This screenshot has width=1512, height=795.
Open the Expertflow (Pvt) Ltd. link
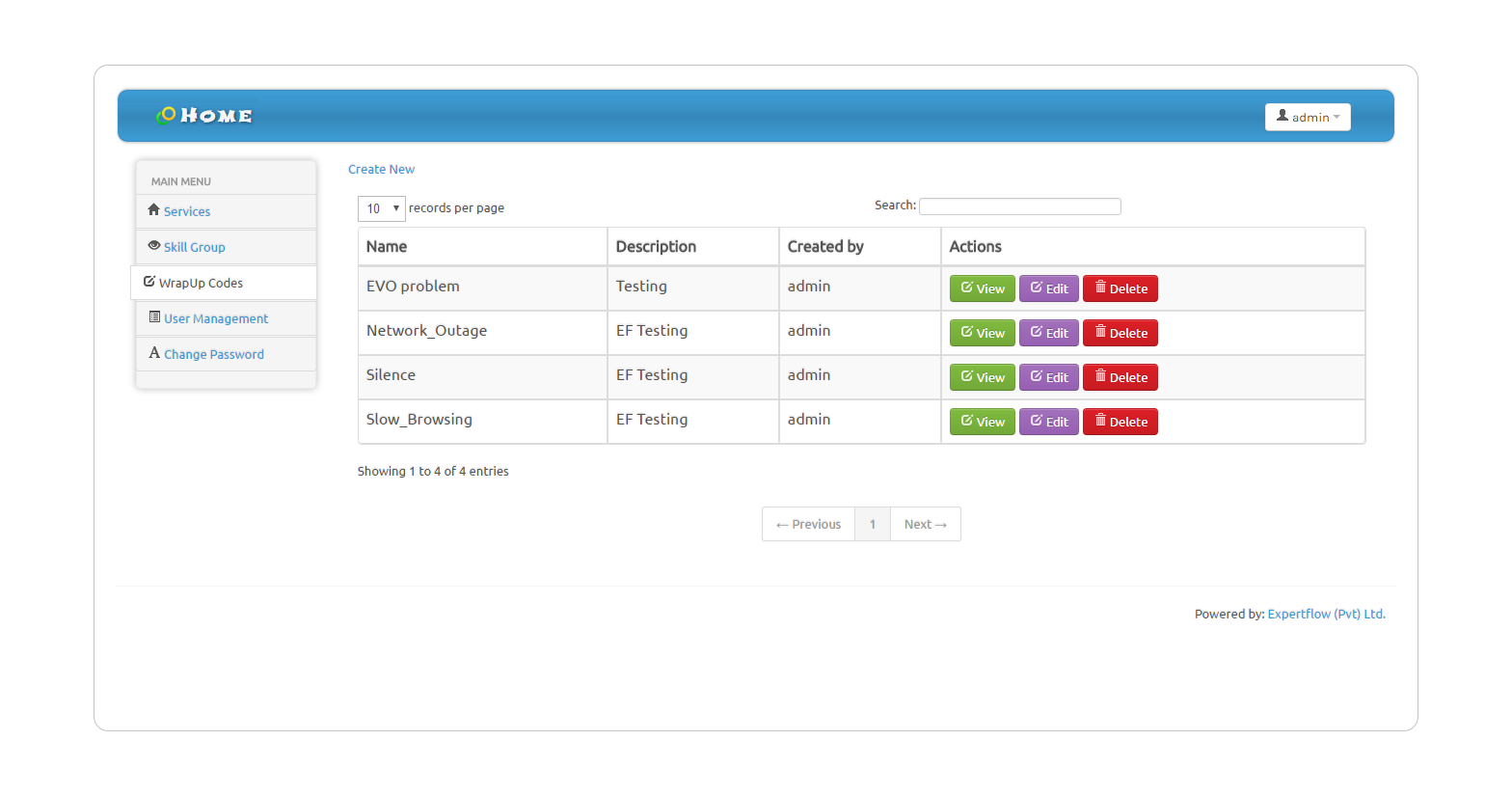pos(1326,614)
